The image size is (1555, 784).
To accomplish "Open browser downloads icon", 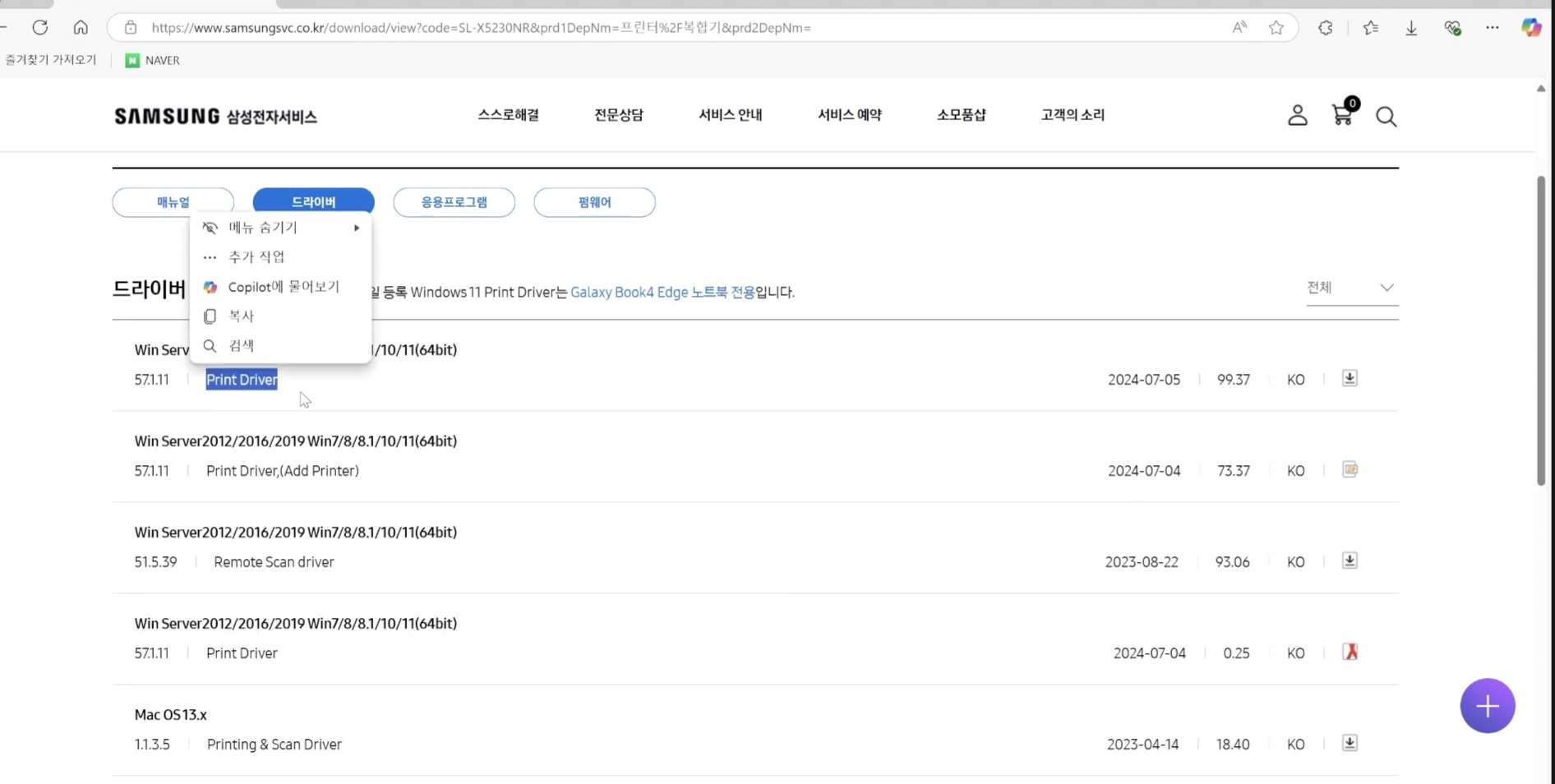I will [1411, 27].
